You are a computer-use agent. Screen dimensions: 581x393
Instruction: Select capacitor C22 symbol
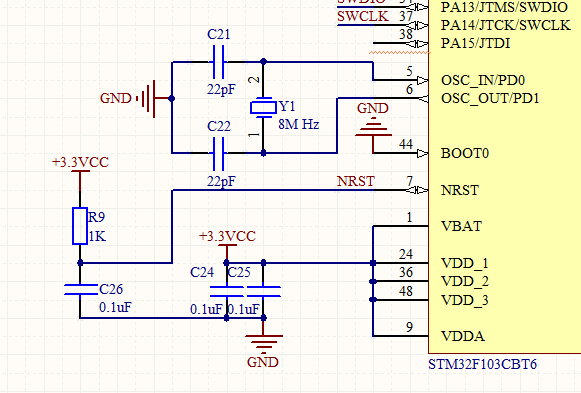pos(218,153)
